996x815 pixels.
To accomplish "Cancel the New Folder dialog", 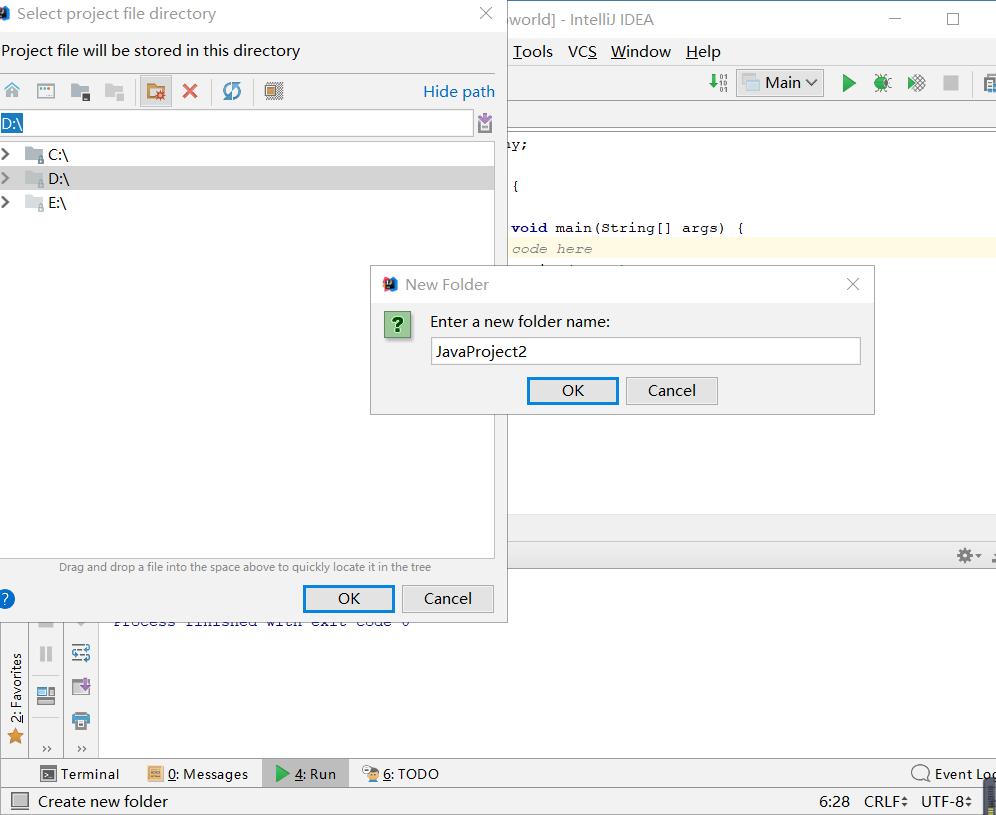I will pyautogui.click(x=671, y=391).
